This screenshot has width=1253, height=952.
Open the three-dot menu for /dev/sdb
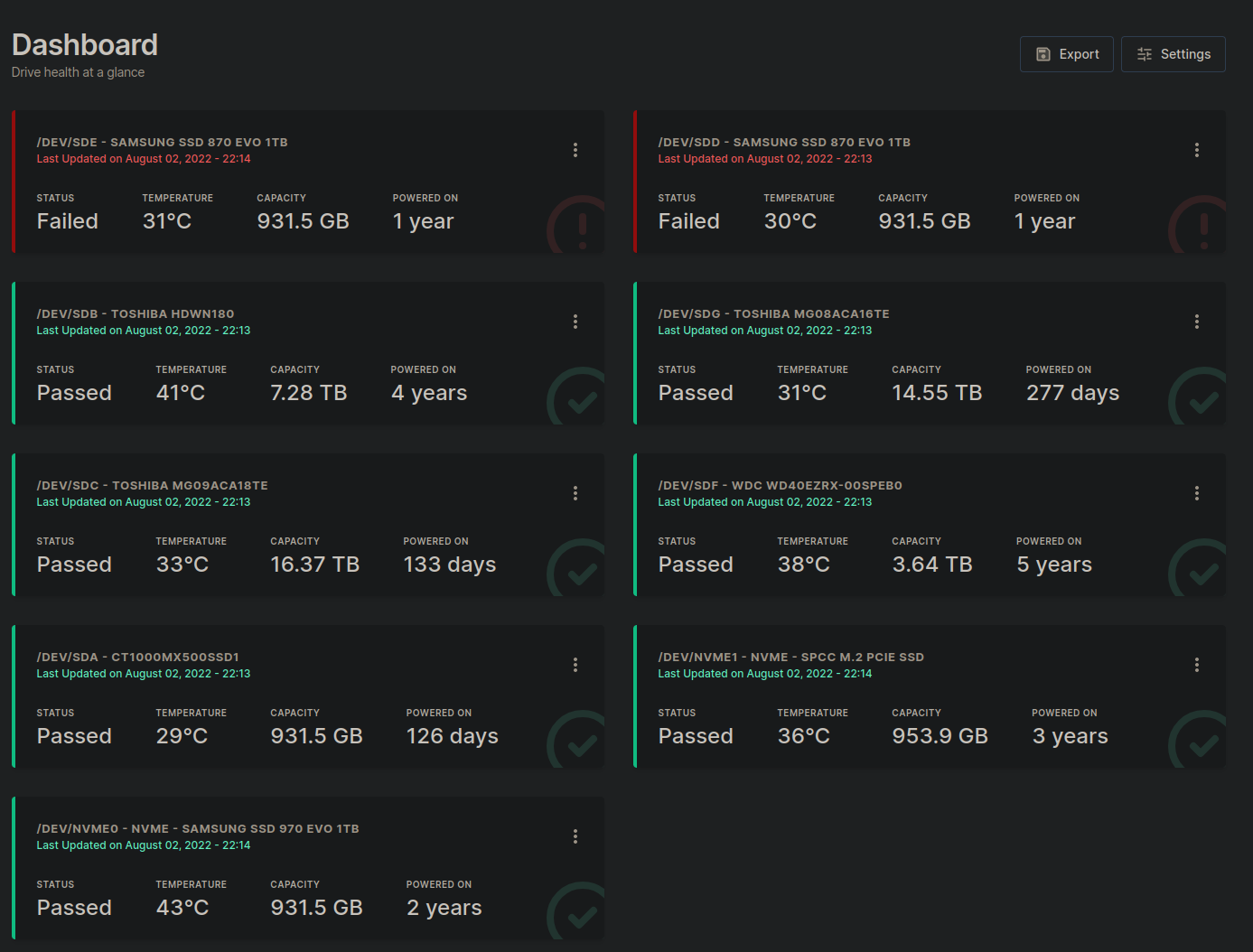575,322
